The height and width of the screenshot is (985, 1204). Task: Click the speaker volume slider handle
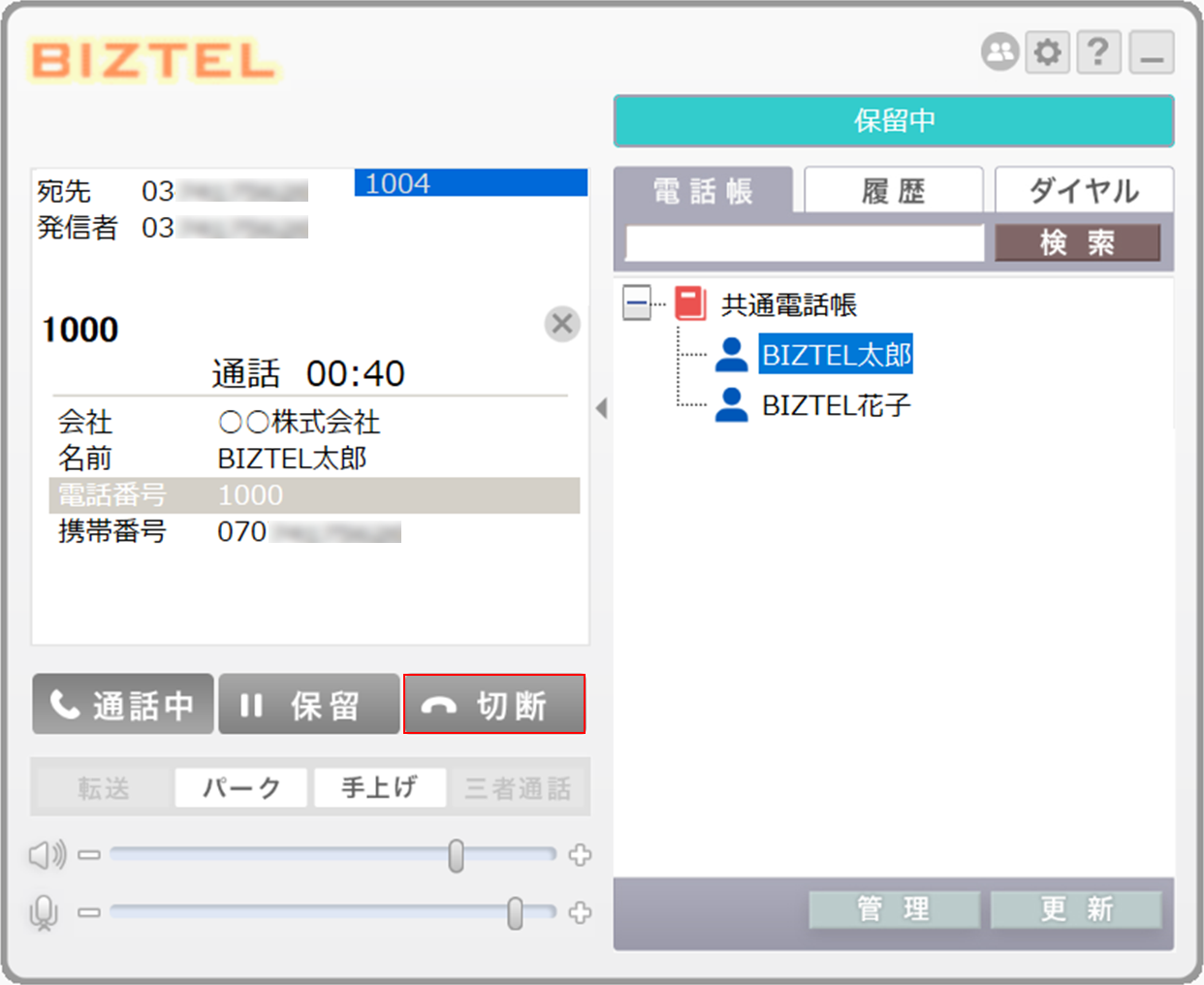point(456,855)
